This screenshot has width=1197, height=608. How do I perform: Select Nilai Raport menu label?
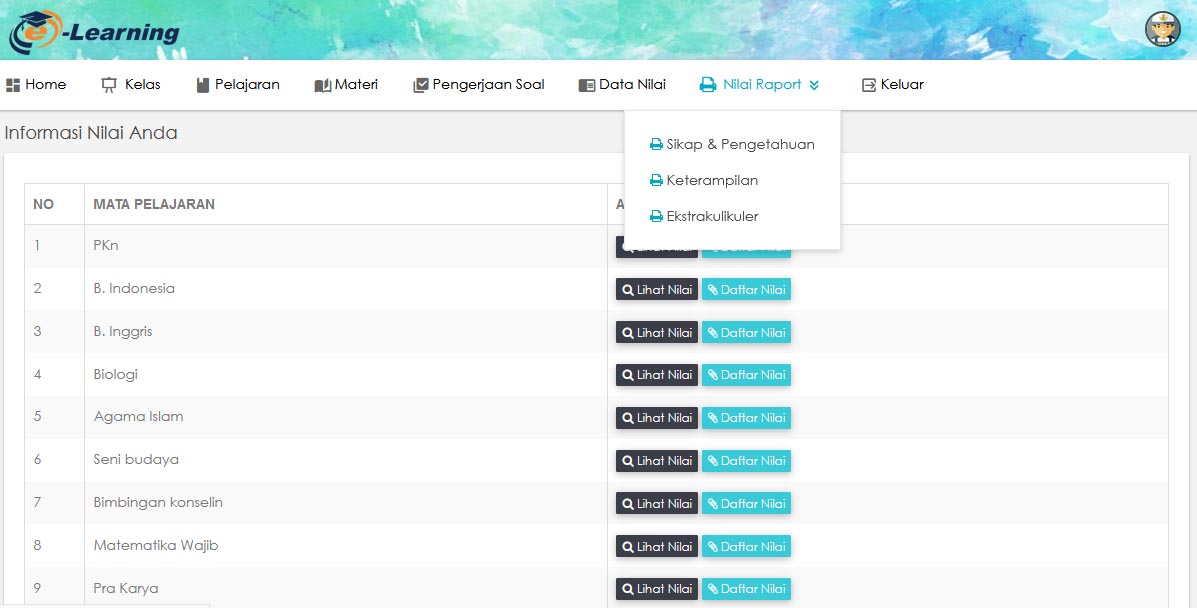tap(762, 85)
